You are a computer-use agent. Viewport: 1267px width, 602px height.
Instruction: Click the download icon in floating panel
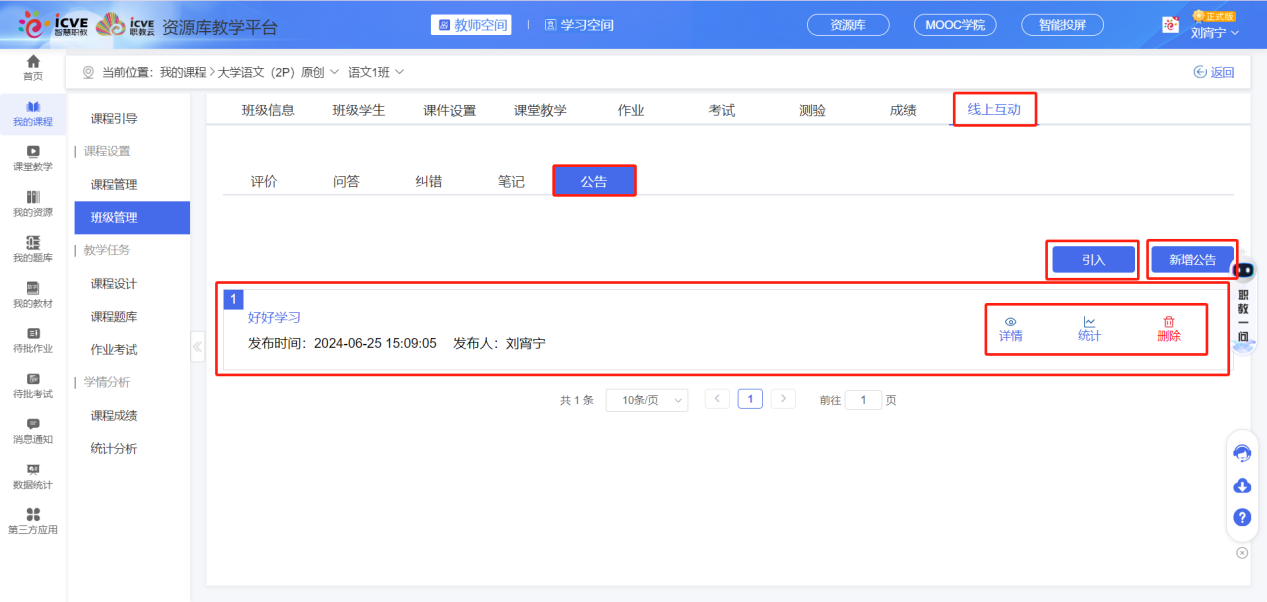pos(1242,485)
